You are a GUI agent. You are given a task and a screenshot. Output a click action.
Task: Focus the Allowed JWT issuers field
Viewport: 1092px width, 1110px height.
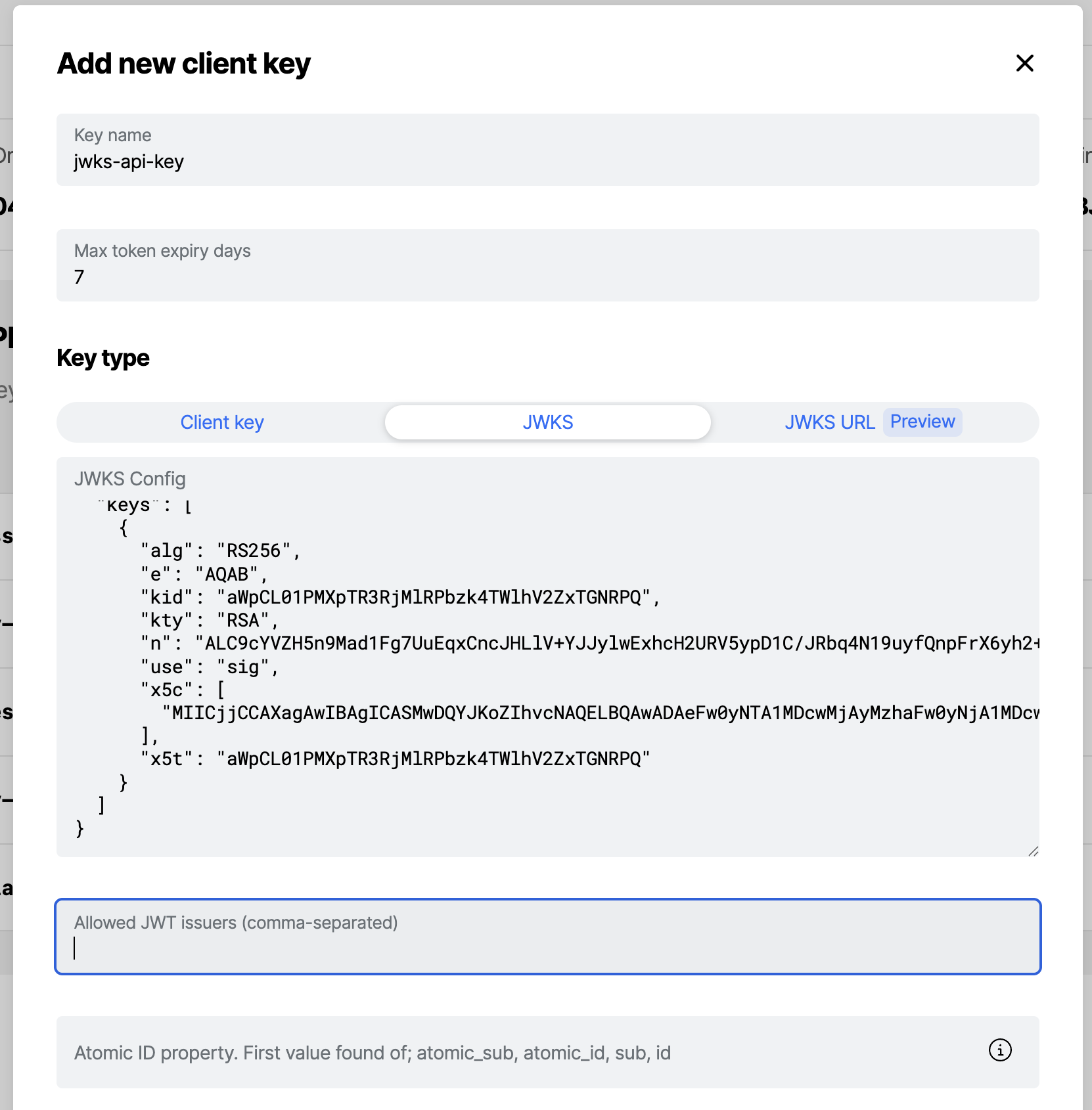click(x=547, y=937)
